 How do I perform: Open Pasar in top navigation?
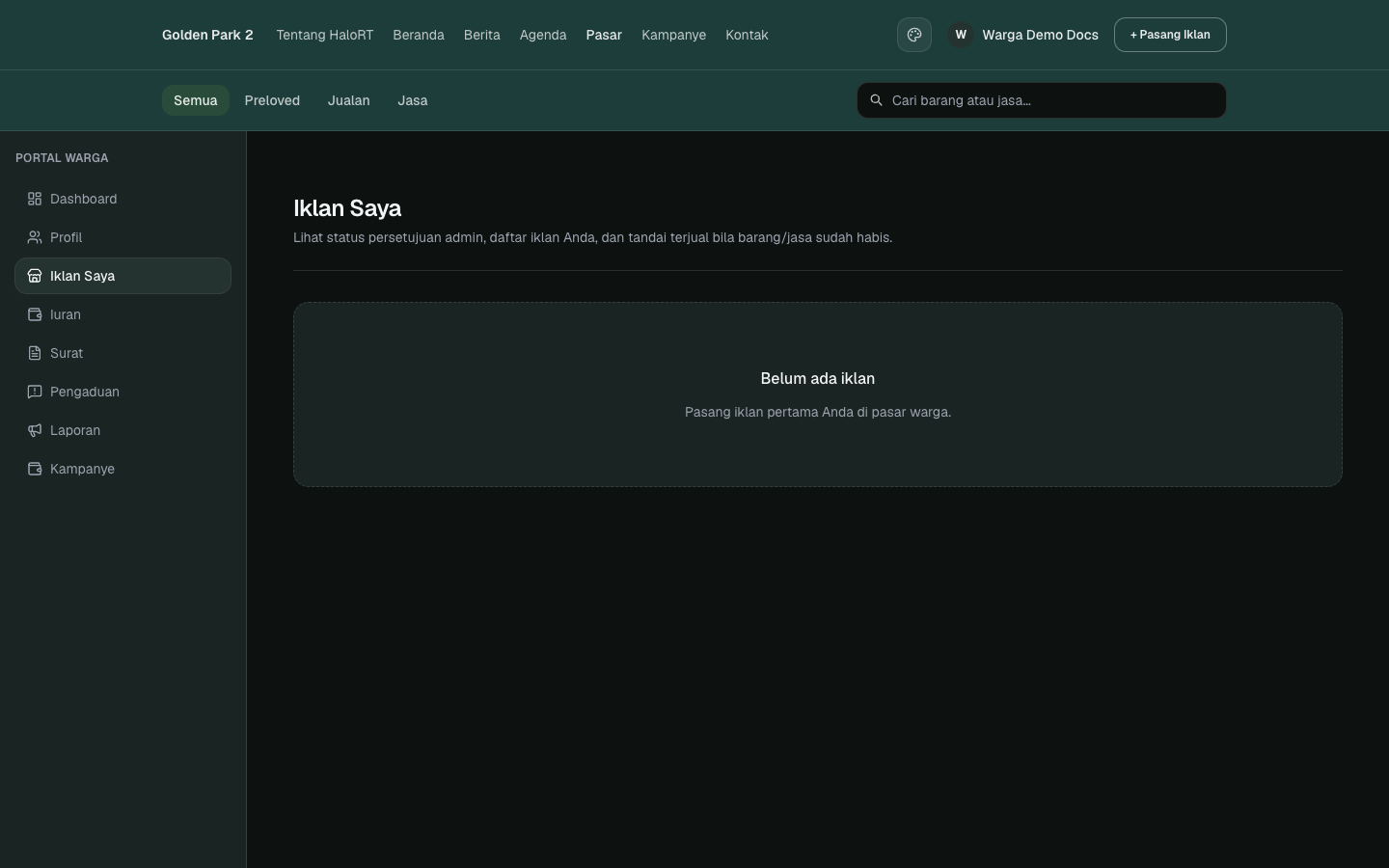pos(604,35)
